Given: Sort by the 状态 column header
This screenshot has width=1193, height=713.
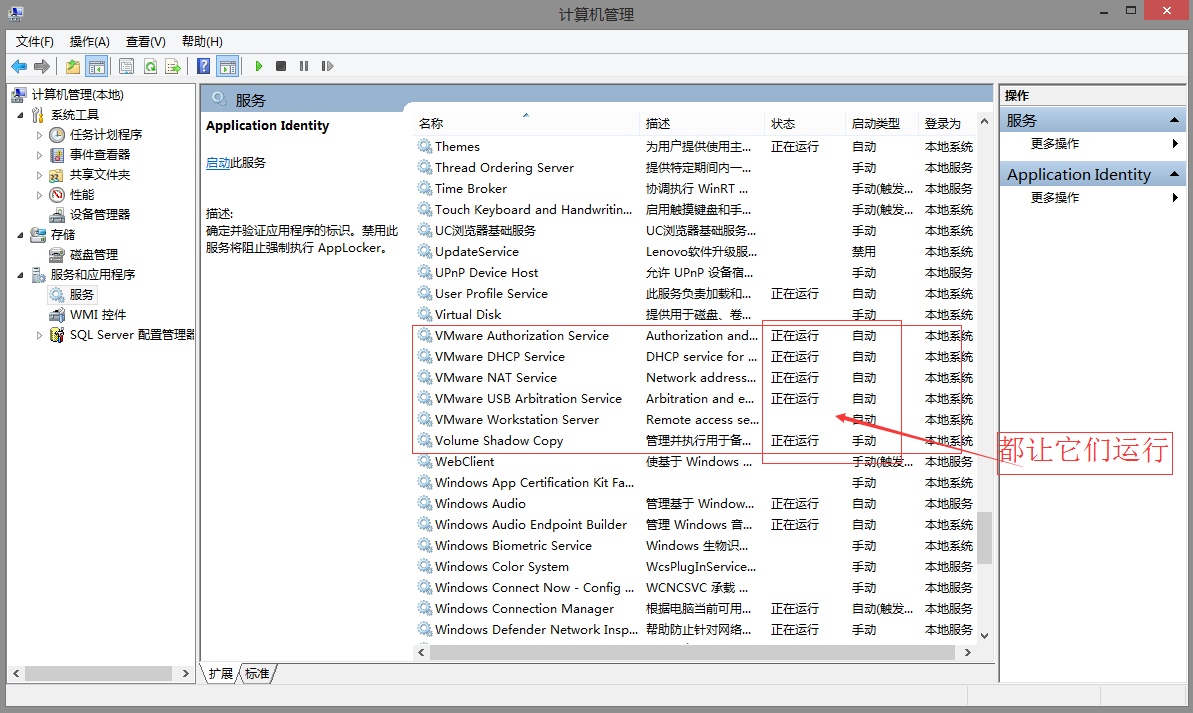Looking at the screenshot, I should pos(804,123).
